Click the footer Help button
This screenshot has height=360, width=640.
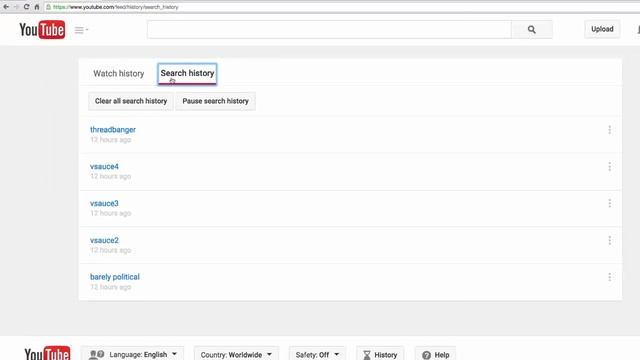click(x=436, y=354)
